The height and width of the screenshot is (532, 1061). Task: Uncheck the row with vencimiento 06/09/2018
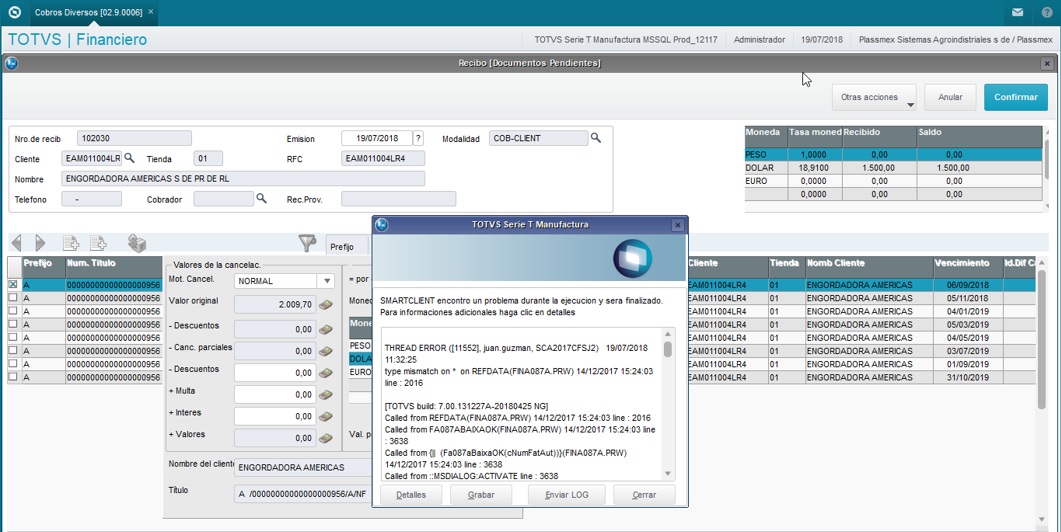[13, 285]
